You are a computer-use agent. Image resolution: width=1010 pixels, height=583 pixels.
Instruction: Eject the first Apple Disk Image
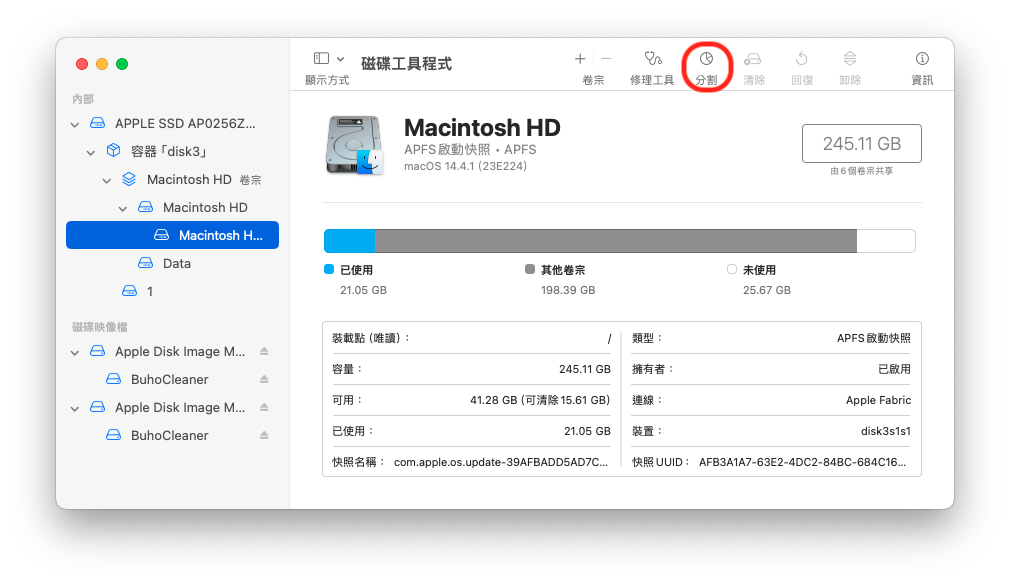click(264, 351)
